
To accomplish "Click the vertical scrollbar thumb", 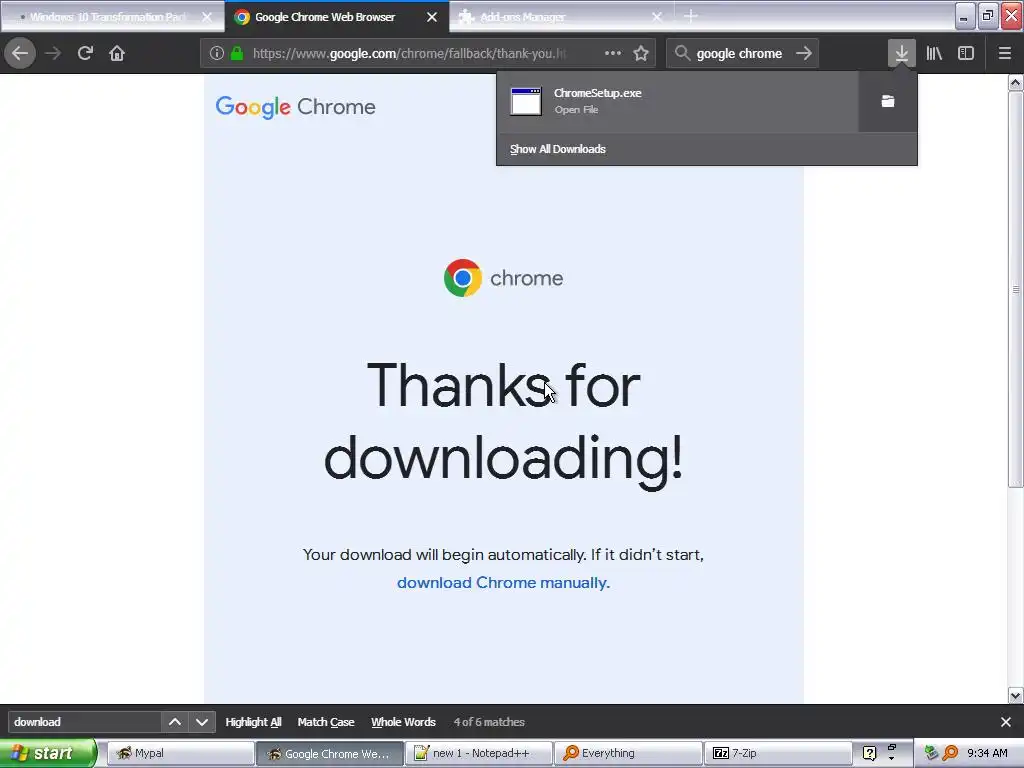I will coord(1016,289).
